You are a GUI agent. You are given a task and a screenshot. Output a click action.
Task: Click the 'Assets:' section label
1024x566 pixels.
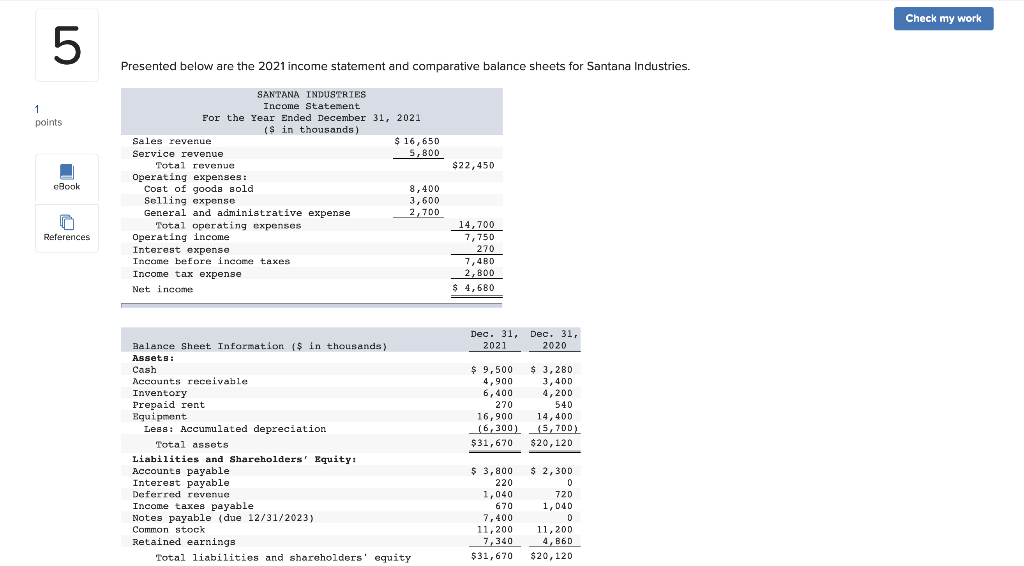tap(153, 358)
